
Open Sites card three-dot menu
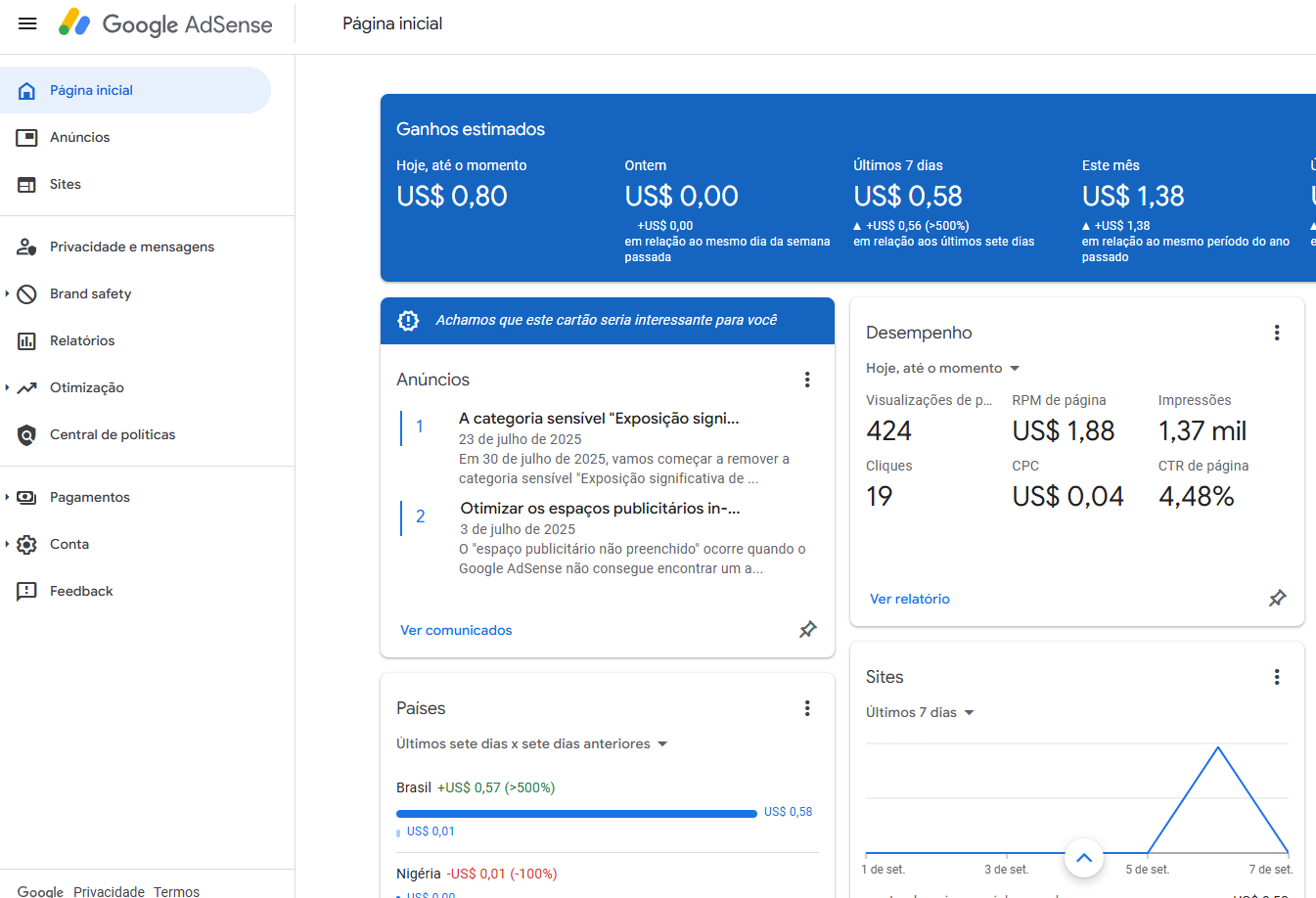point(1276,677)
